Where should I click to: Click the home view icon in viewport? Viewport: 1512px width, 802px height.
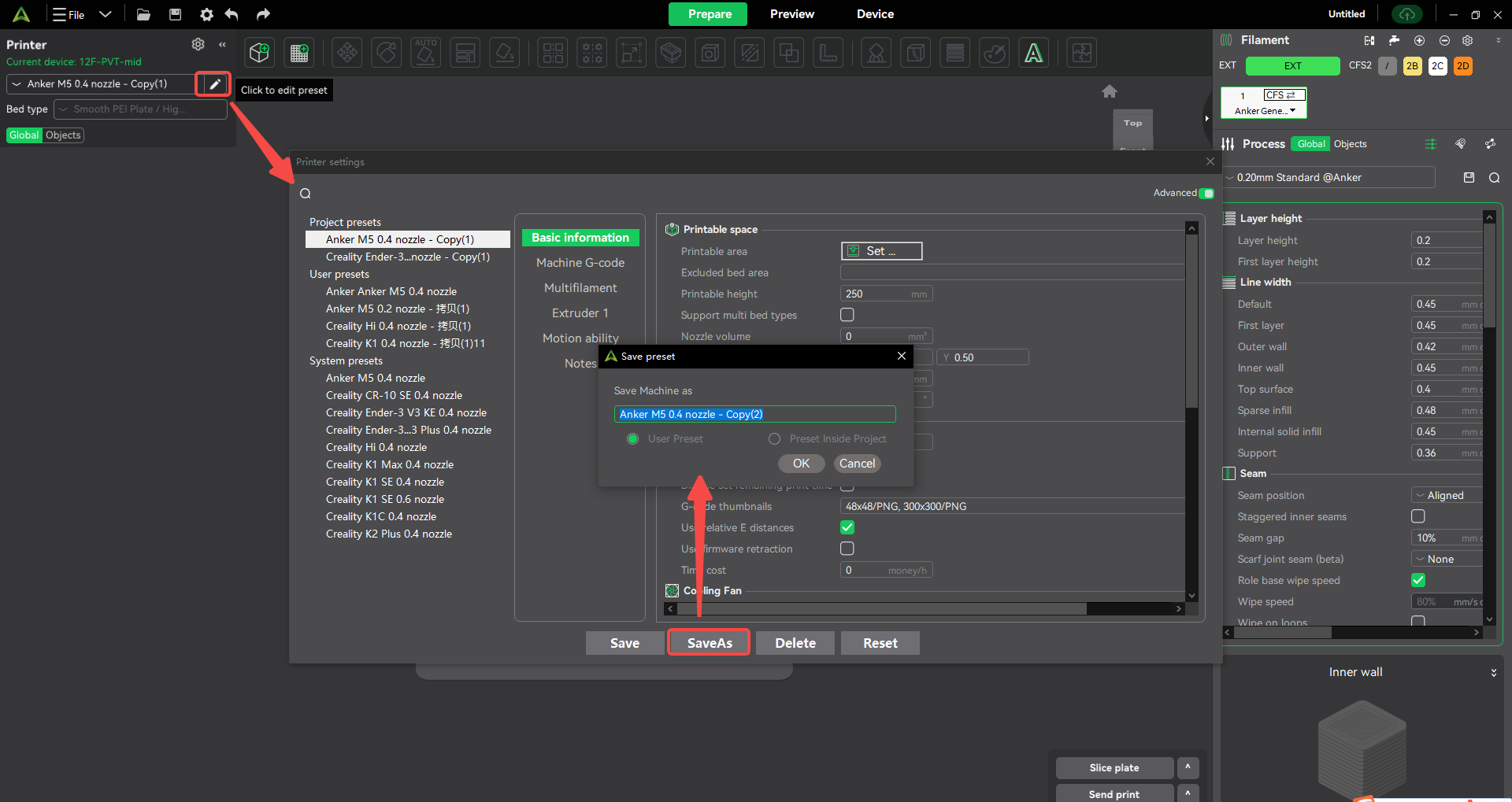coord(1110,91)
